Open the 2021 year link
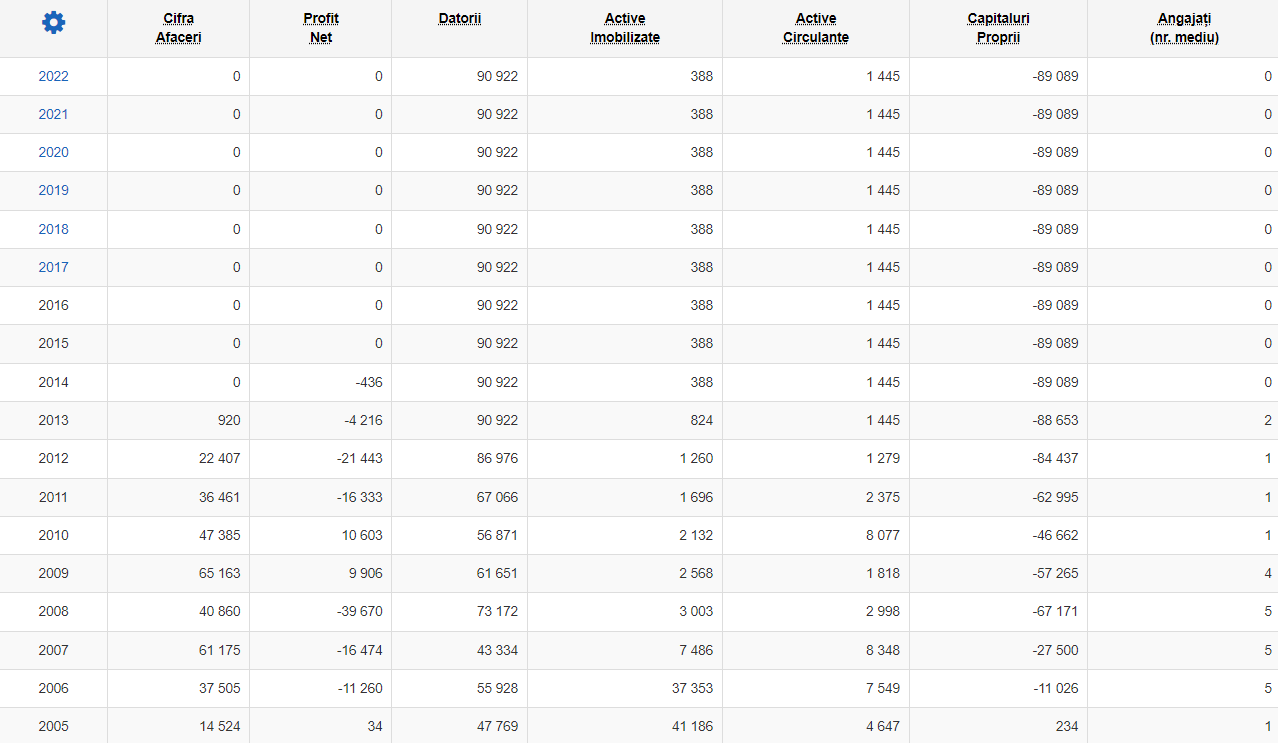This screenshot has height=743, width=1278. point(53,114)
